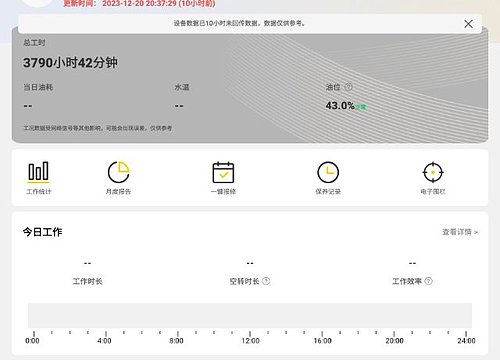Select the 工作统计 tab label

click(x=39, y=192)
